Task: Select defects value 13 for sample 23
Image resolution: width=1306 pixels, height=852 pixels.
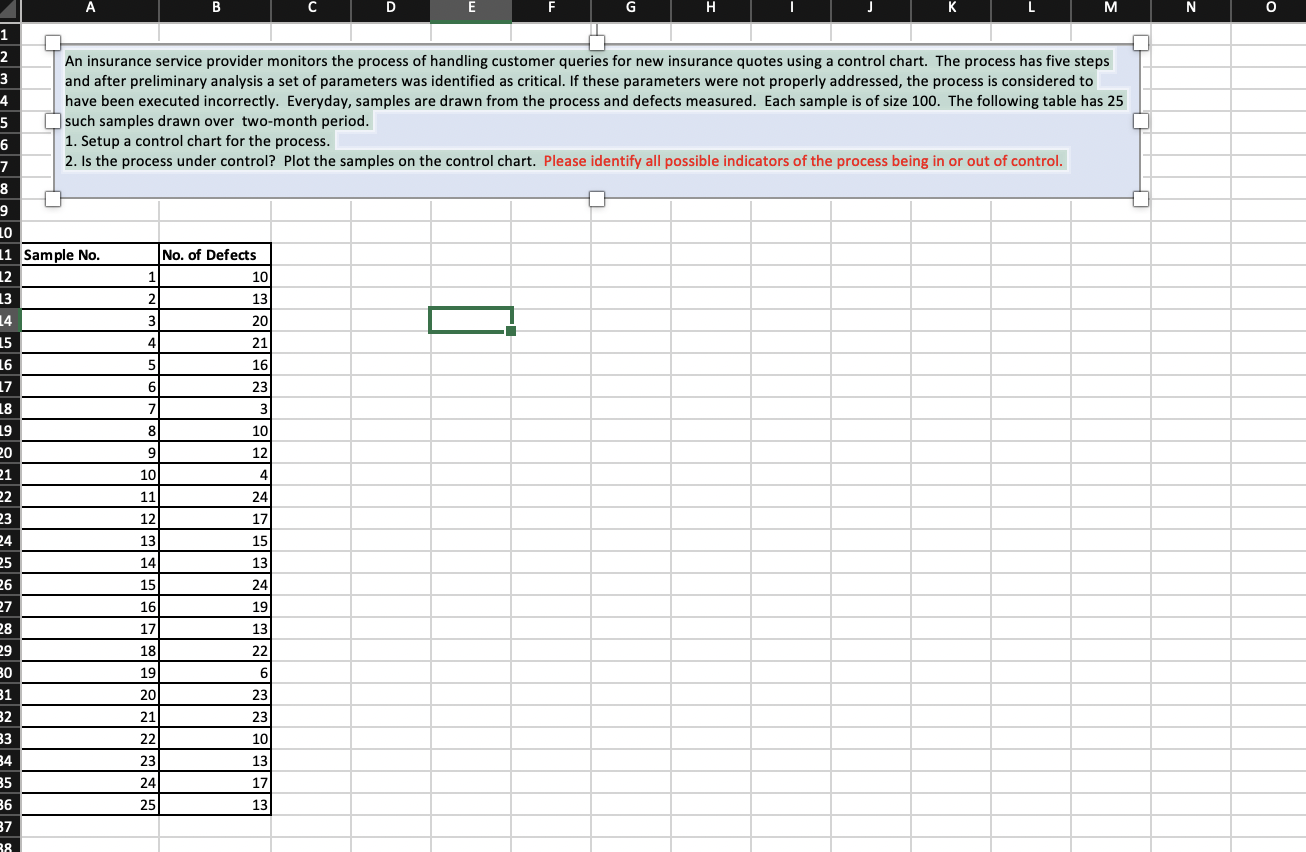Action: pyautogui.click(x=215, y=761)
